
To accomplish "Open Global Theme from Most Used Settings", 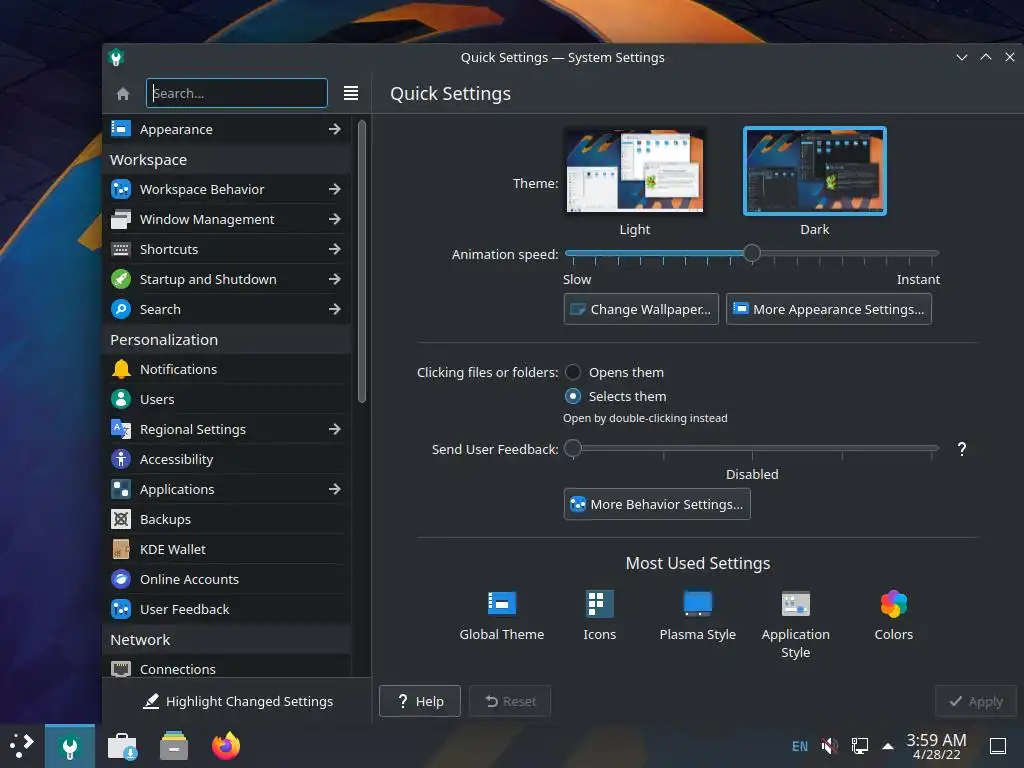I will [502, 616].
